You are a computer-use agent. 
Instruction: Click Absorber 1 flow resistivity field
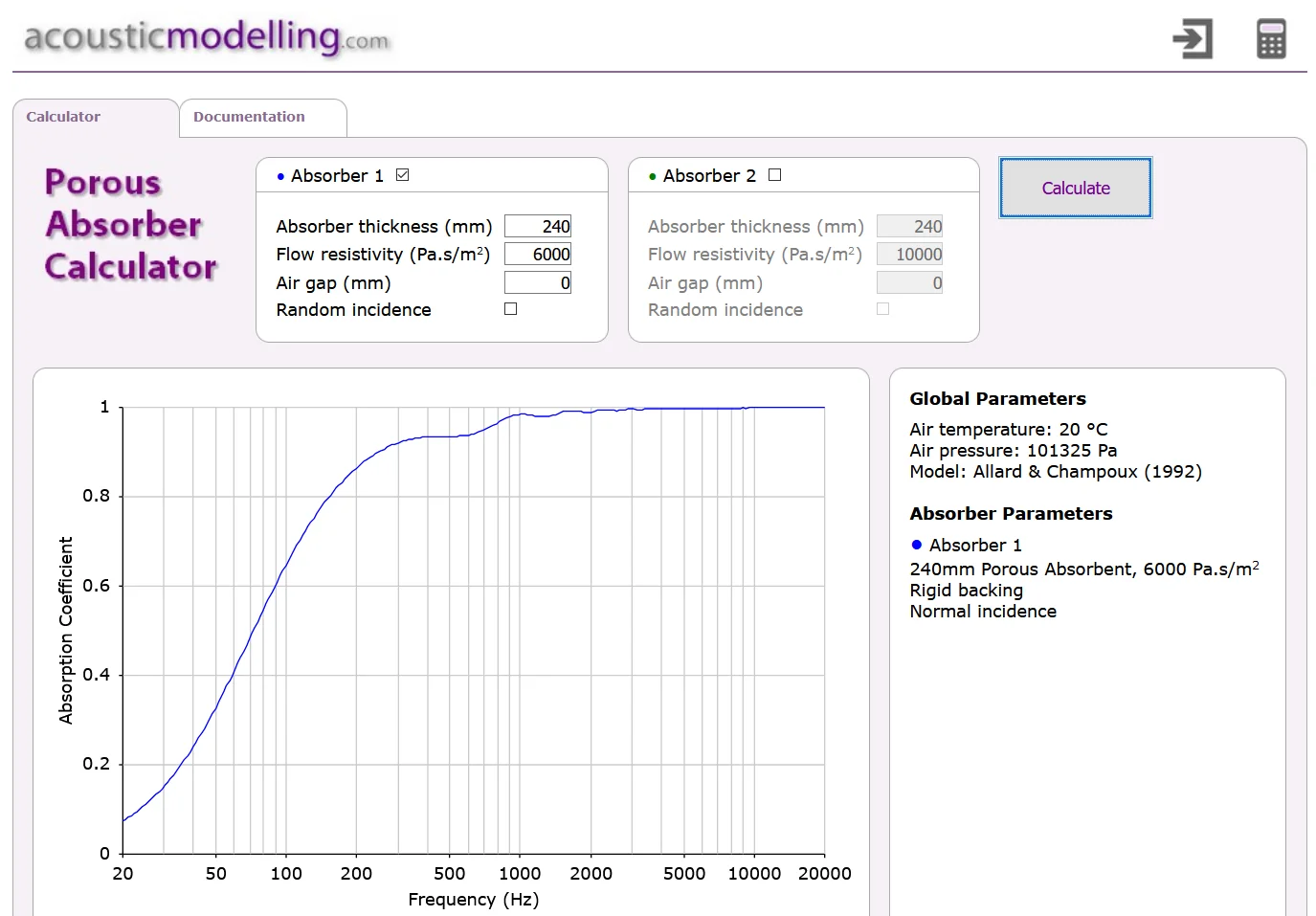[538, 254]
